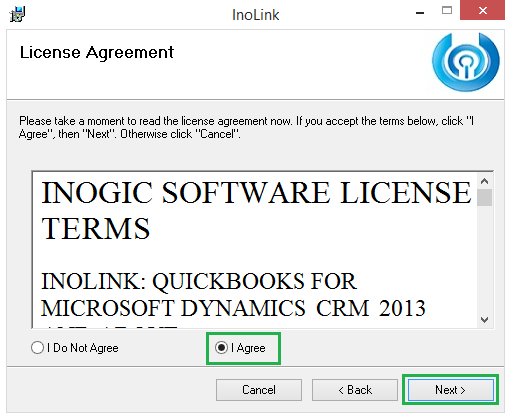511x417 pixels.
Task: Select the "I Do Not Agree" option
Action: click(75, 348)
